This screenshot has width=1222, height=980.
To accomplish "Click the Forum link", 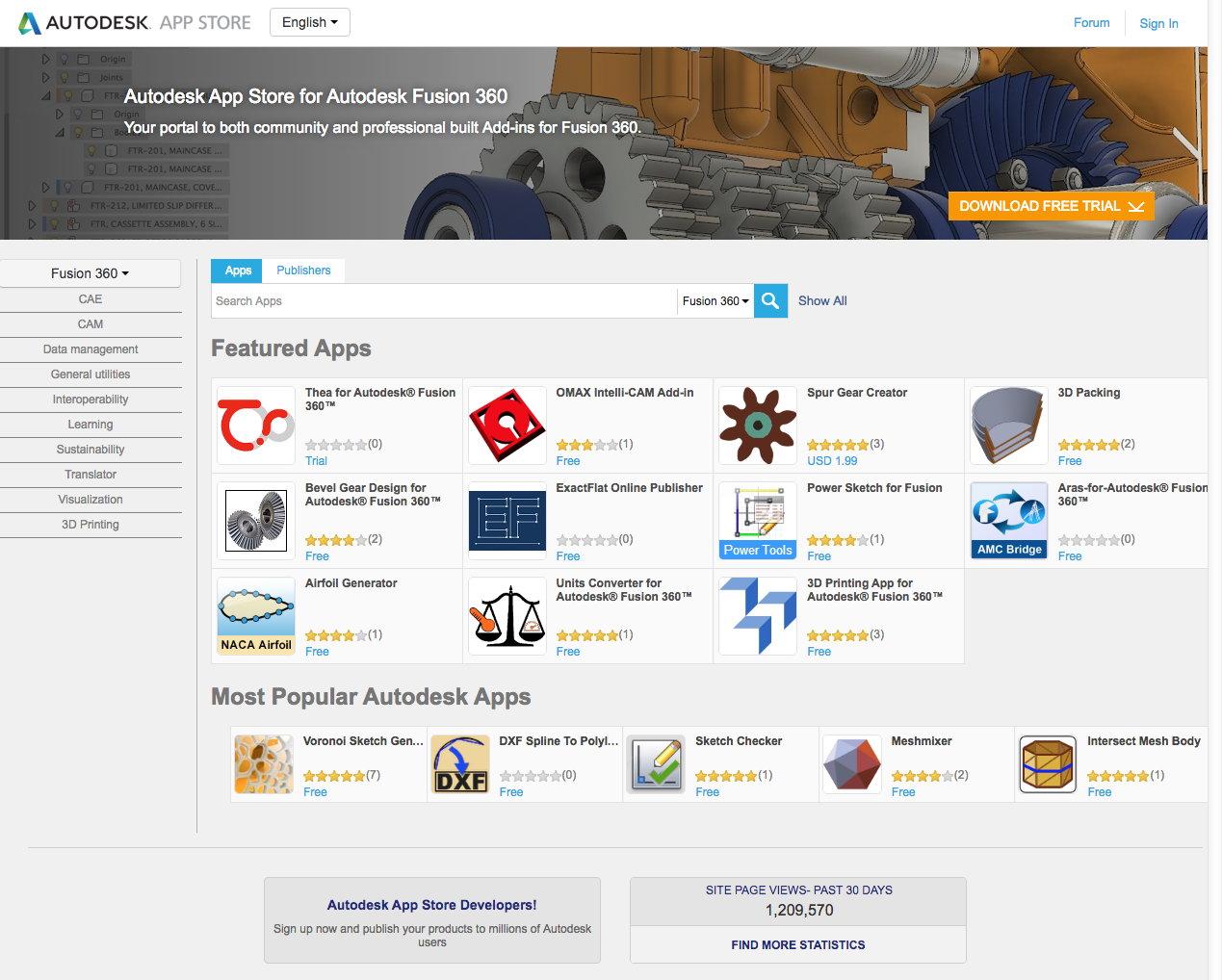I will tap(1091, 22).
